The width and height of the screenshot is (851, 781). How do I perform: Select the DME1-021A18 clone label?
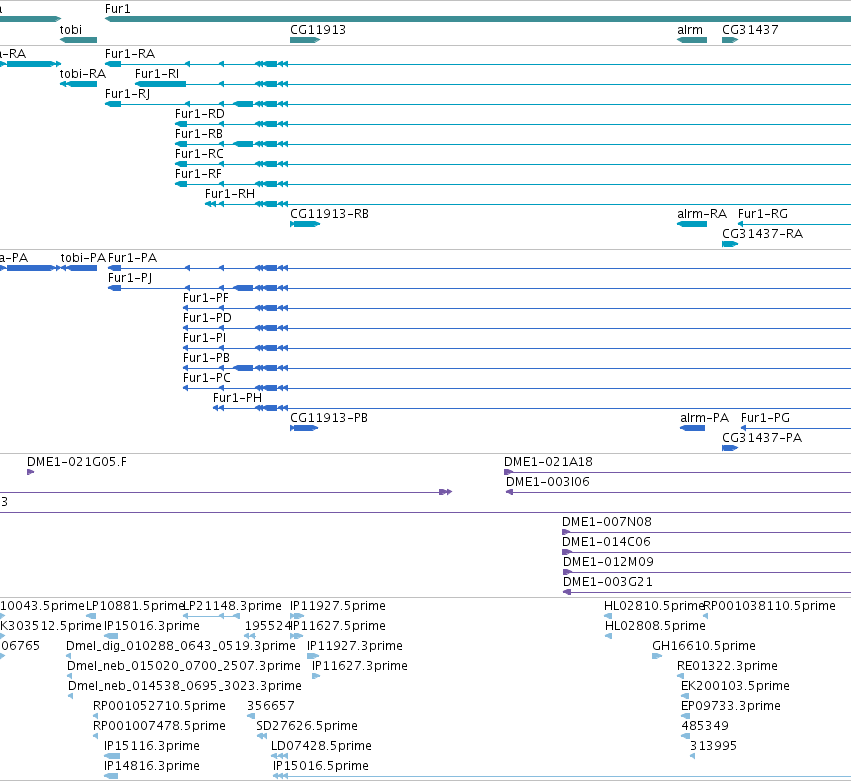[548, 462]
